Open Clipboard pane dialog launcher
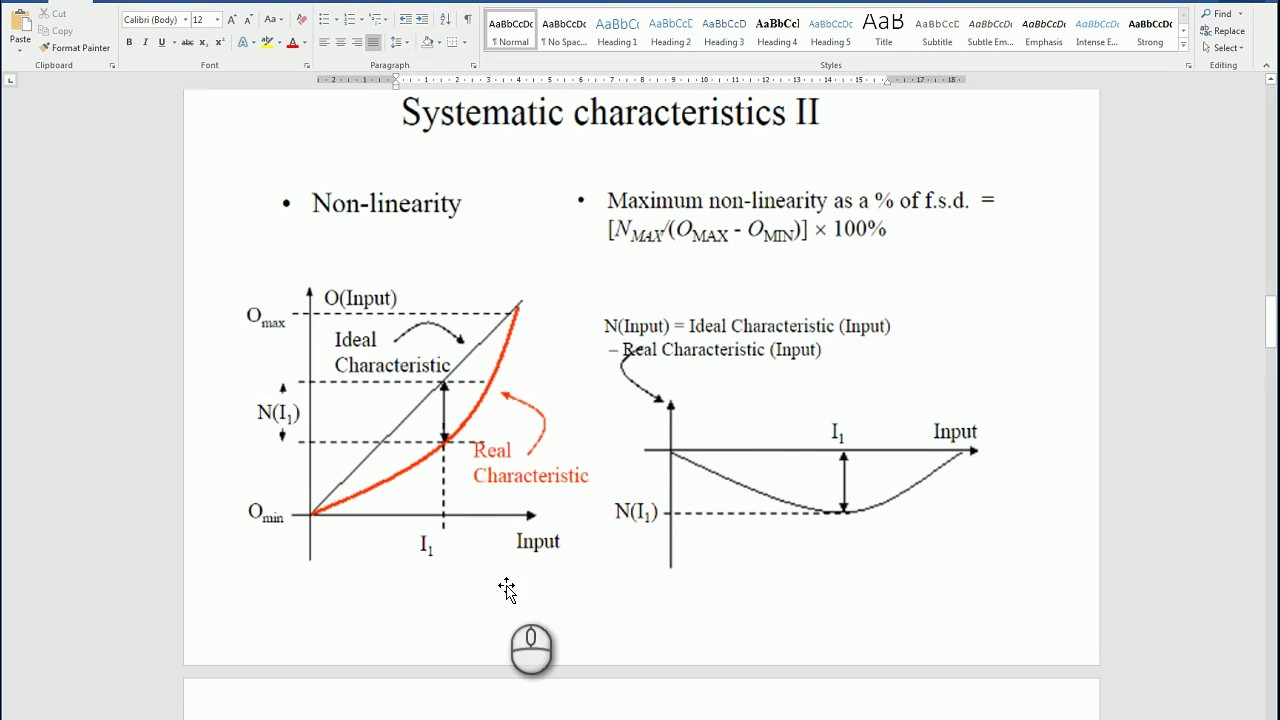1280x720 pixels. coord(112,66)
